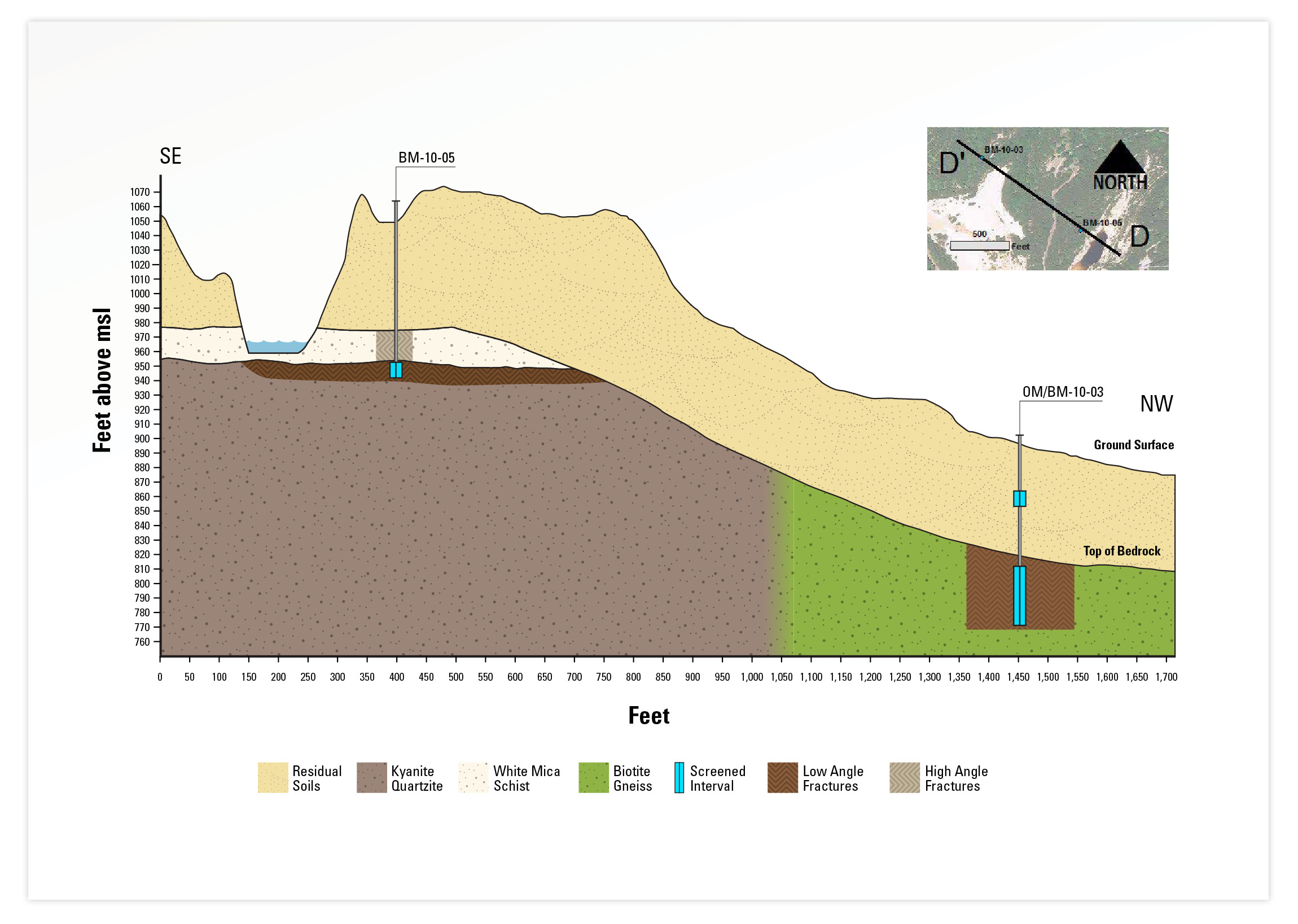The image size is (1298, 924).
Task: Click the 1070 elevation tick label
Action: point(140,192)
